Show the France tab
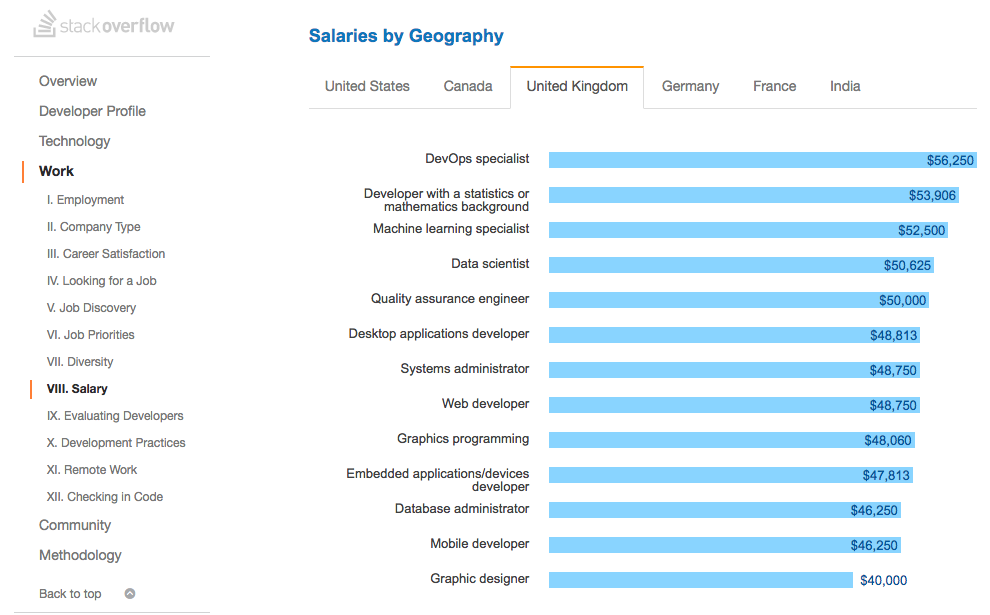Image resolution: width=990 pixels, height=615 pixels. (775, 86)
